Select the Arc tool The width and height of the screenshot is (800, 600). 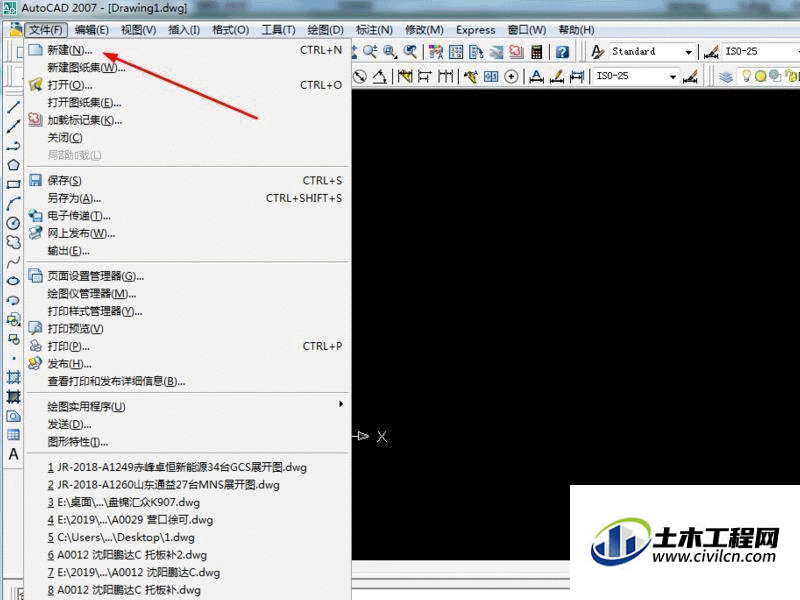tap(13, 204)
